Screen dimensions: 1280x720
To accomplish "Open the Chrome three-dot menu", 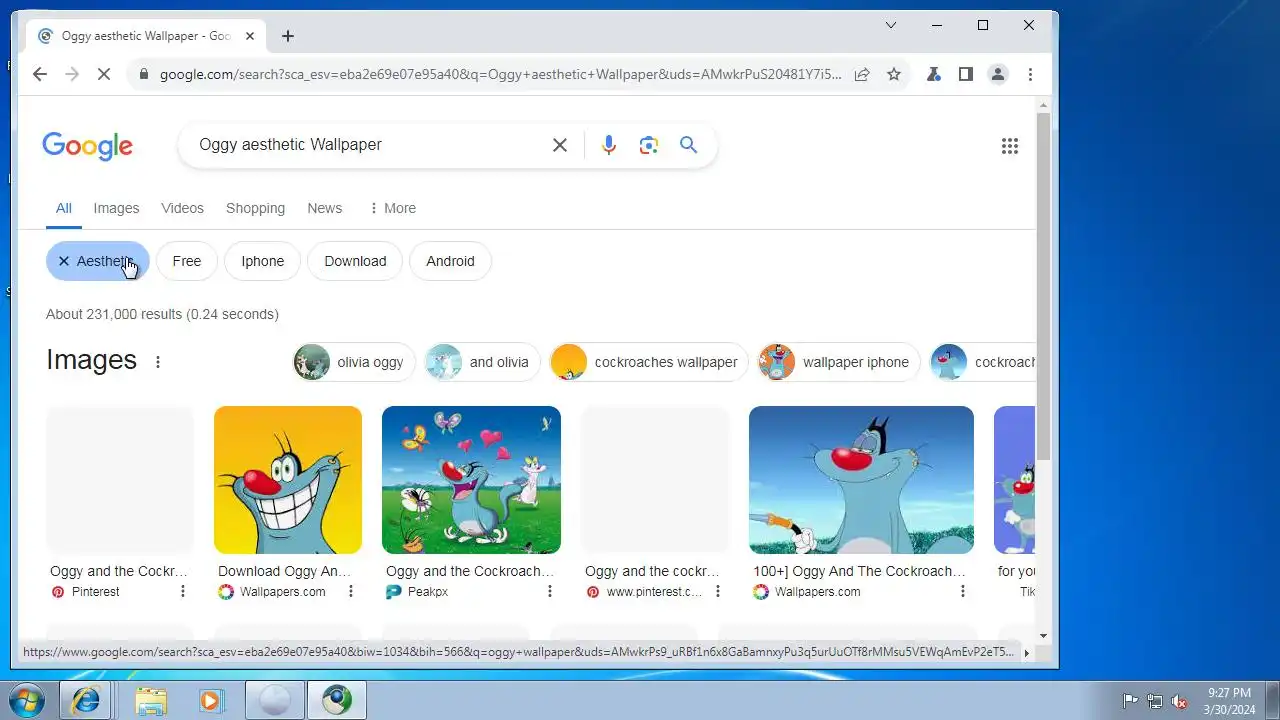I will (x=1030, y=74).
